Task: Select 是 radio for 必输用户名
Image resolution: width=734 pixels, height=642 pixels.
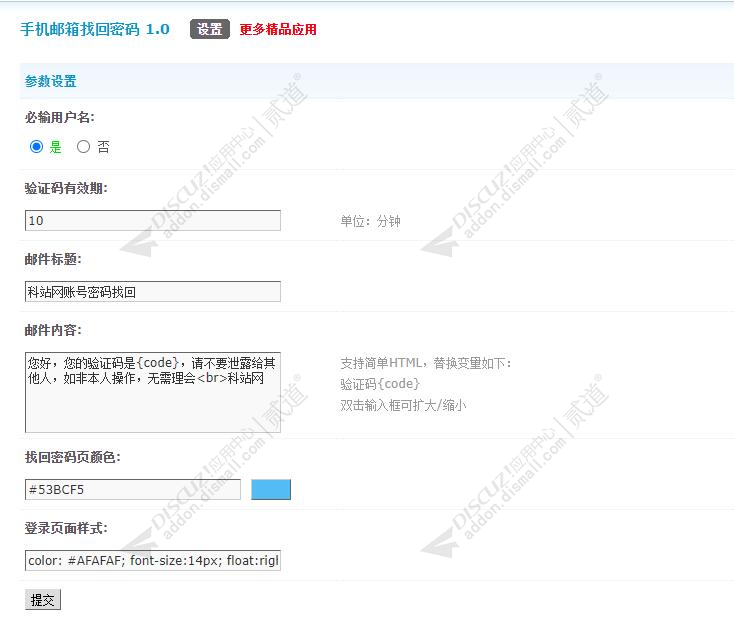Action: (x=37, y=147)
